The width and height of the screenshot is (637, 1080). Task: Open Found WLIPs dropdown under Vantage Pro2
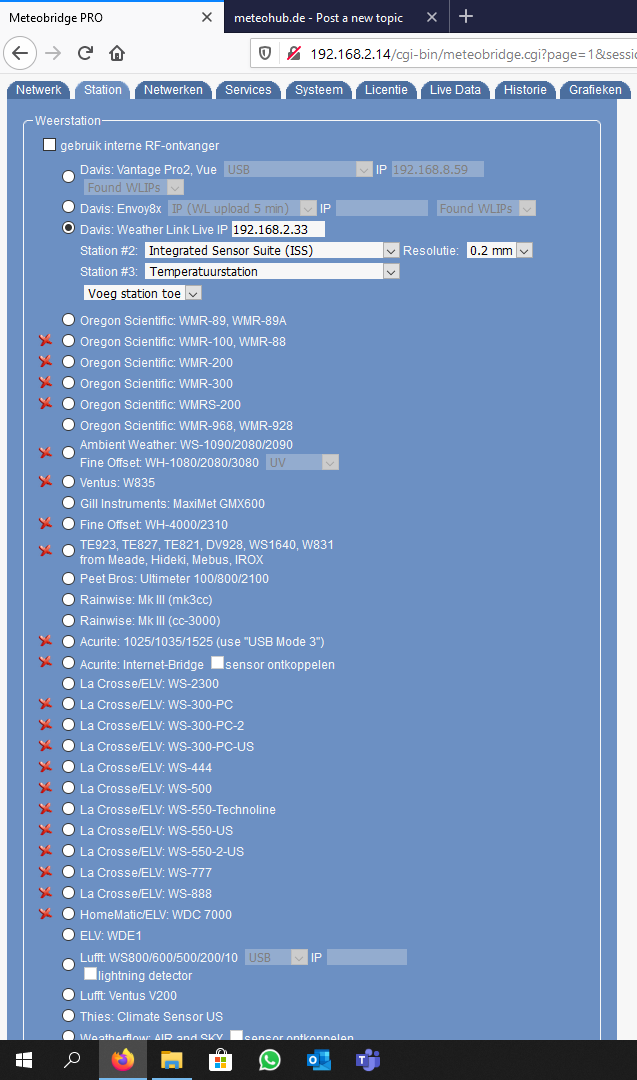[134, 187]
